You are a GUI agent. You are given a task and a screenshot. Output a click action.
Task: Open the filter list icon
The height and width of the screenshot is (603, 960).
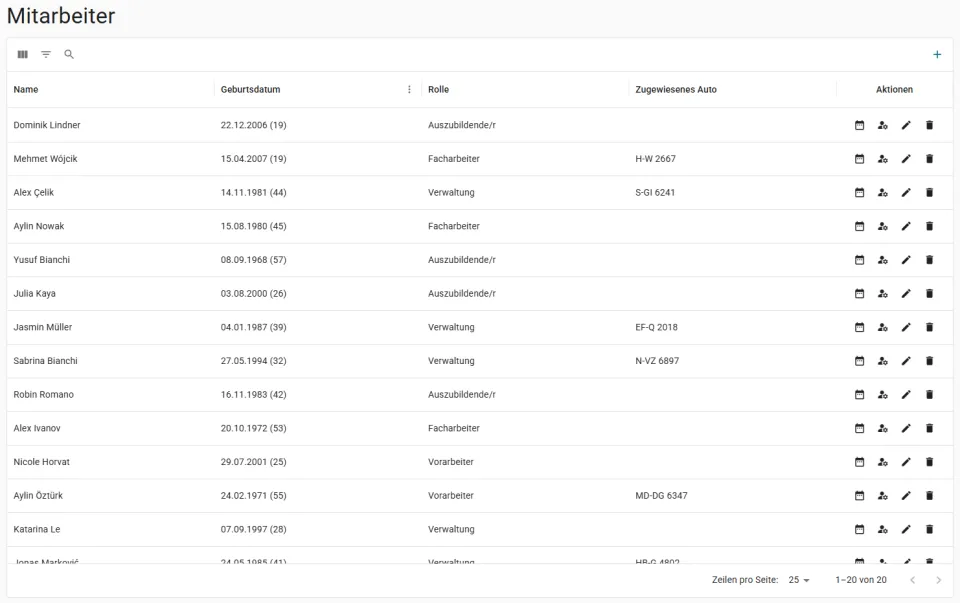coord(46,54)
